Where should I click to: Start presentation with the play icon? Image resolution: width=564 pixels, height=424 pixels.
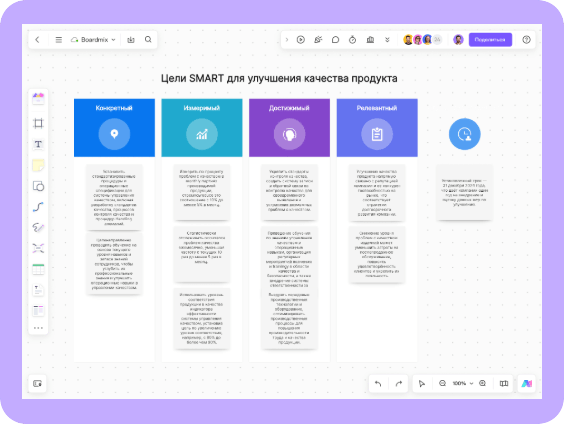(301, 40)
